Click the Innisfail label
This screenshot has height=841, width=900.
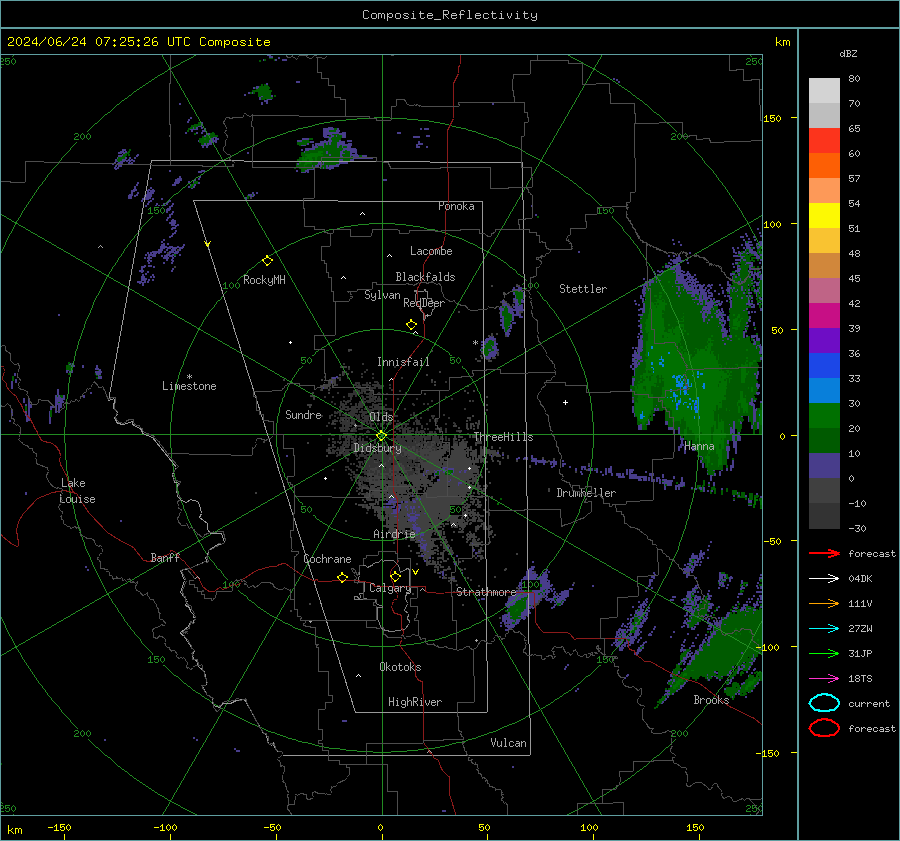(403, 362)
